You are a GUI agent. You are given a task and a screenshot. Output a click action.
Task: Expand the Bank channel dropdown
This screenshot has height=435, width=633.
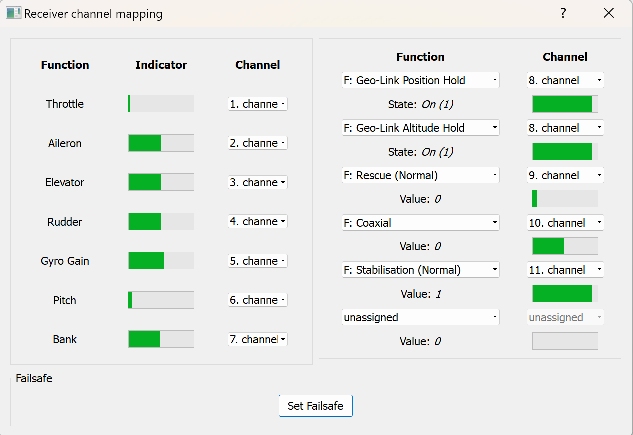pos(257,339)
